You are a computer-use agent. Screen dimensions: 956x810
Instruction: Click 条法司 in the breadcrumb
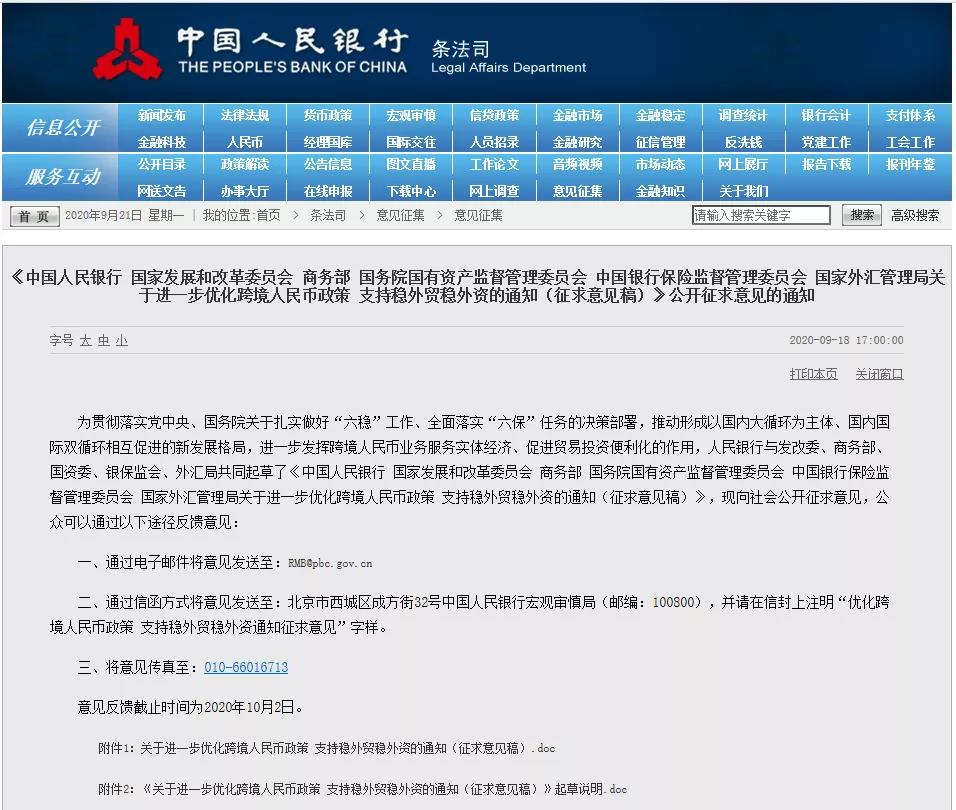coord(328,215)
